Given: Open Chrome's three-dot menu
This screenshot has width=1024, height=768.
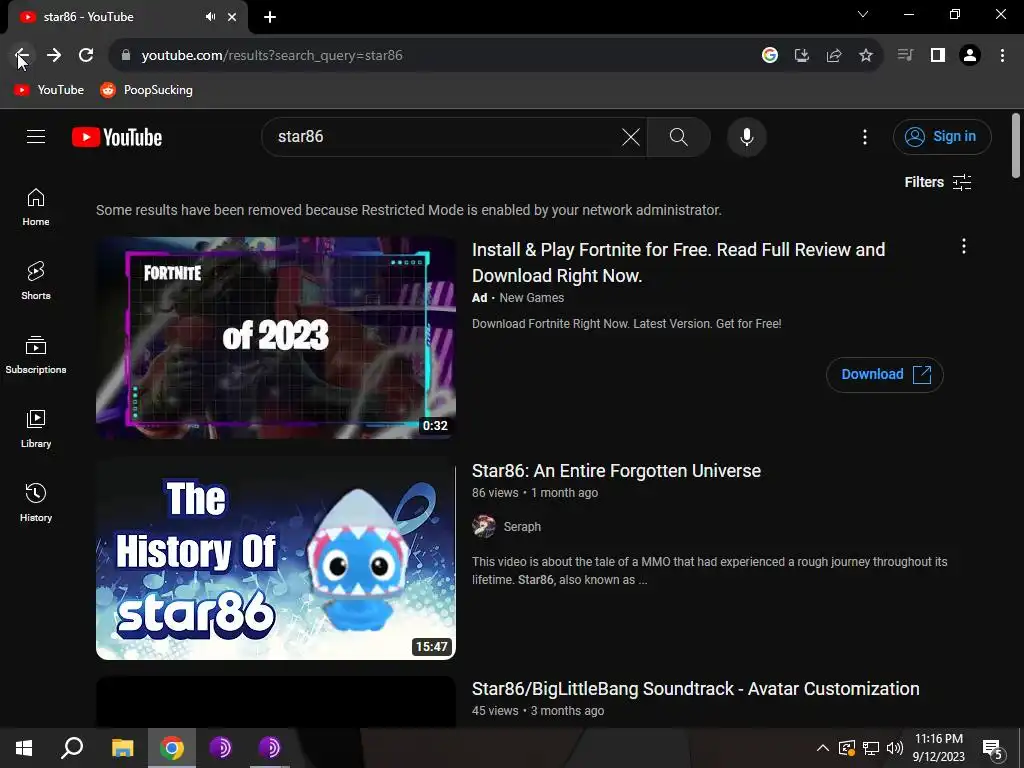Looking at the screenshot, I should [1002, 56].
